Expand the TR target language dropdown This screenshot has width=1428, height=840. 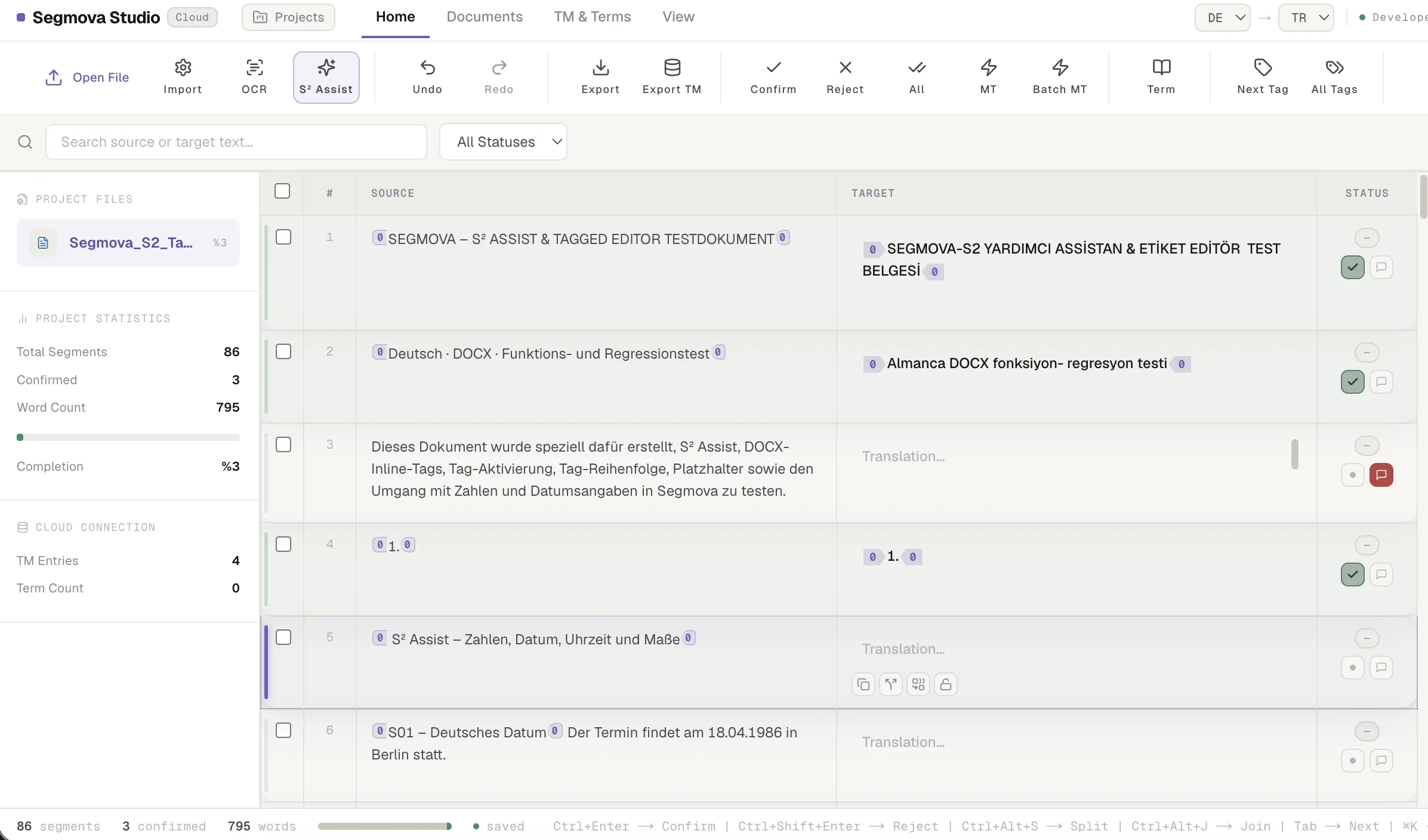coord(1306,17)
